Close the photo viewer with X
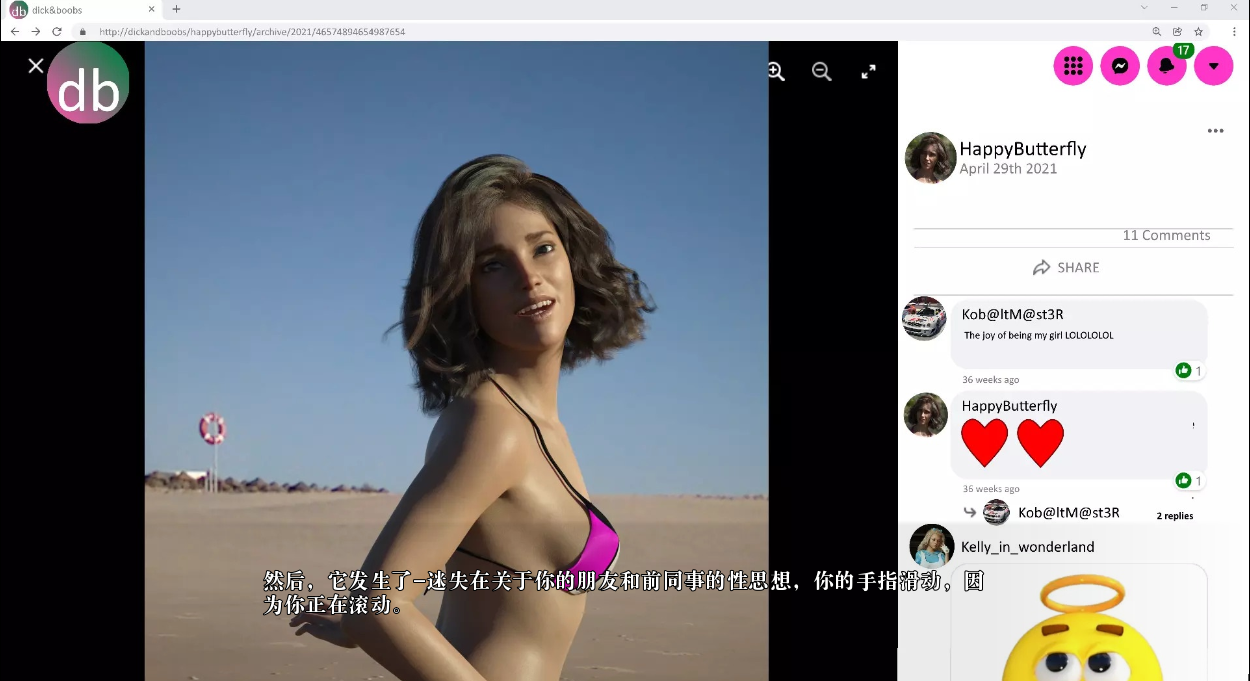Image resolution: width=1250 pixels, height=681 pixels. point(36,66)
